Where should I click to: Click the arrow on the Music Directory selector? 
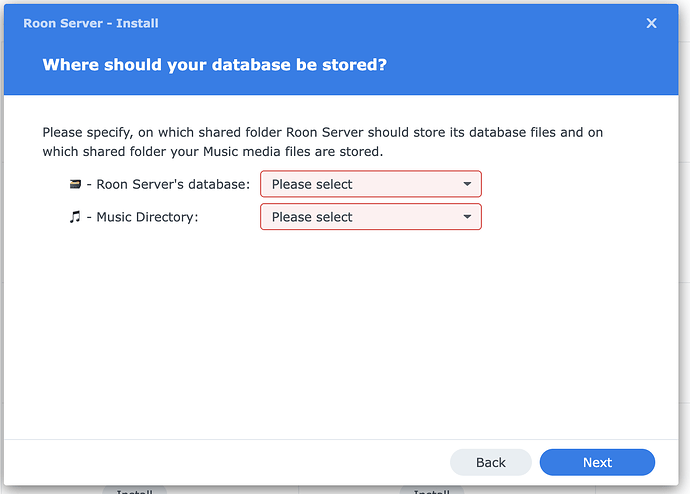(x=467, y=217)
